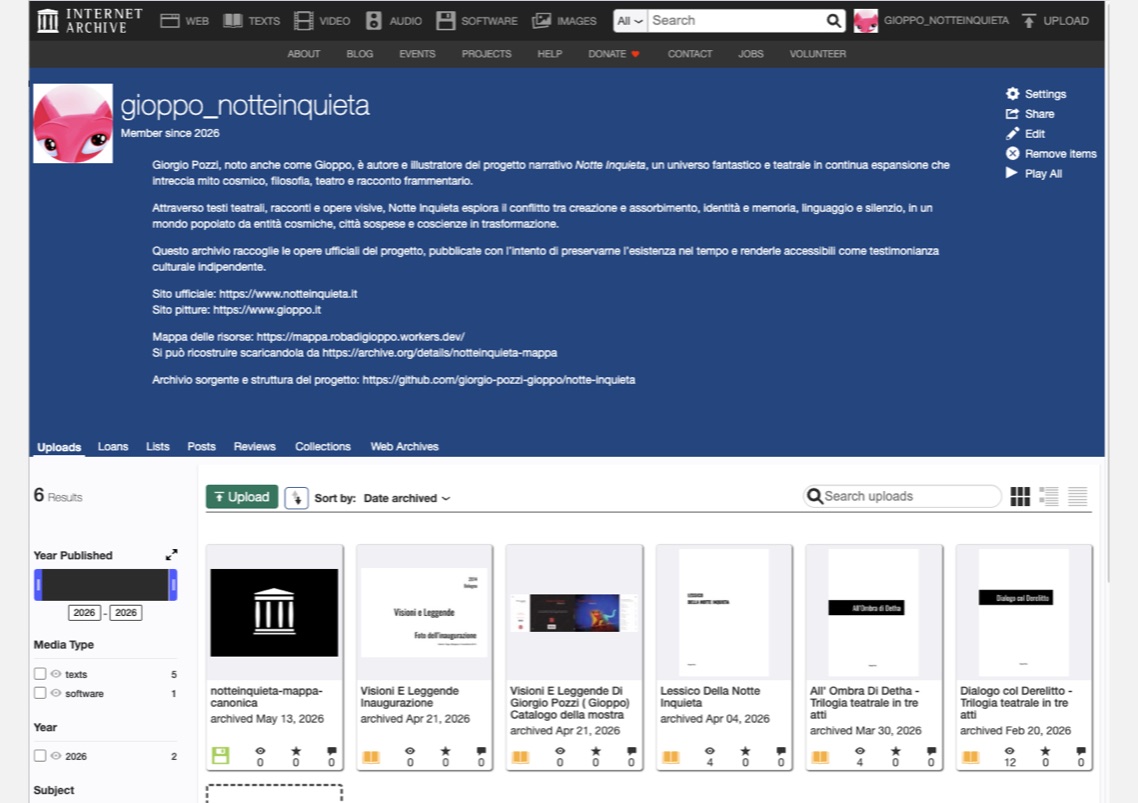
Task: Toggle eye icon next to software filter
Action: point(56,693)
